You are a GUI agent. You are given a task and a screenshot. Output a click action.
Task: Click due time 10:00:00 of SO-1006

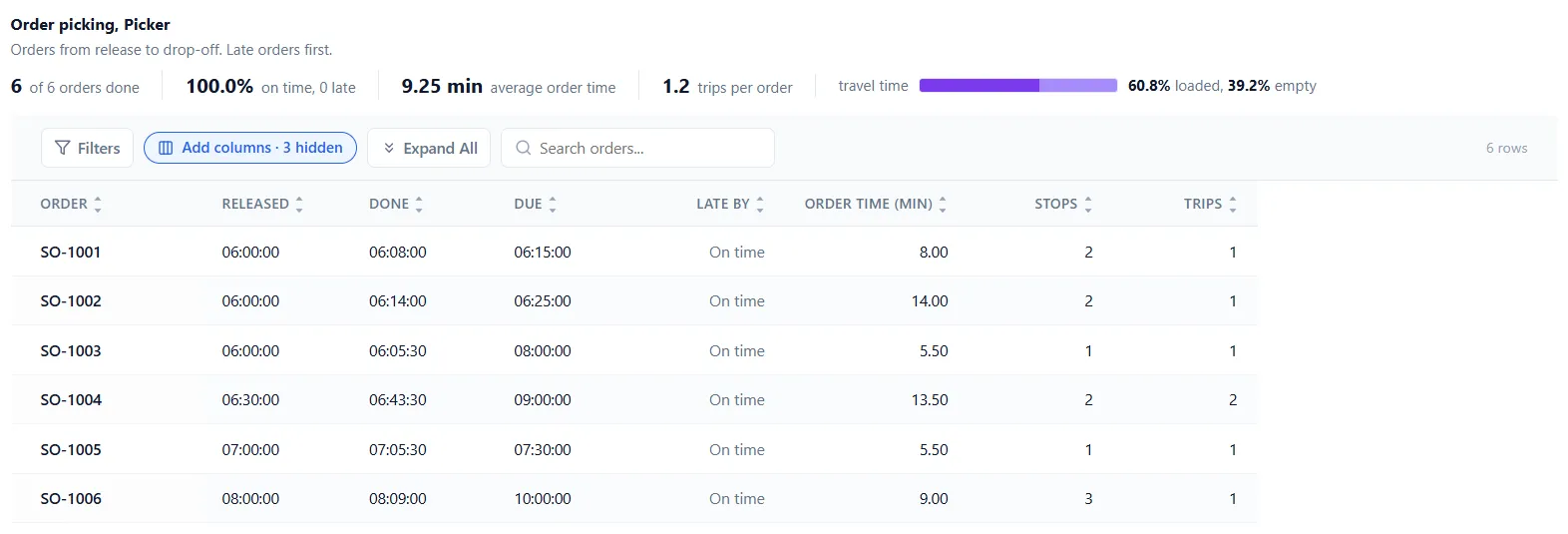tap(543, 498)
